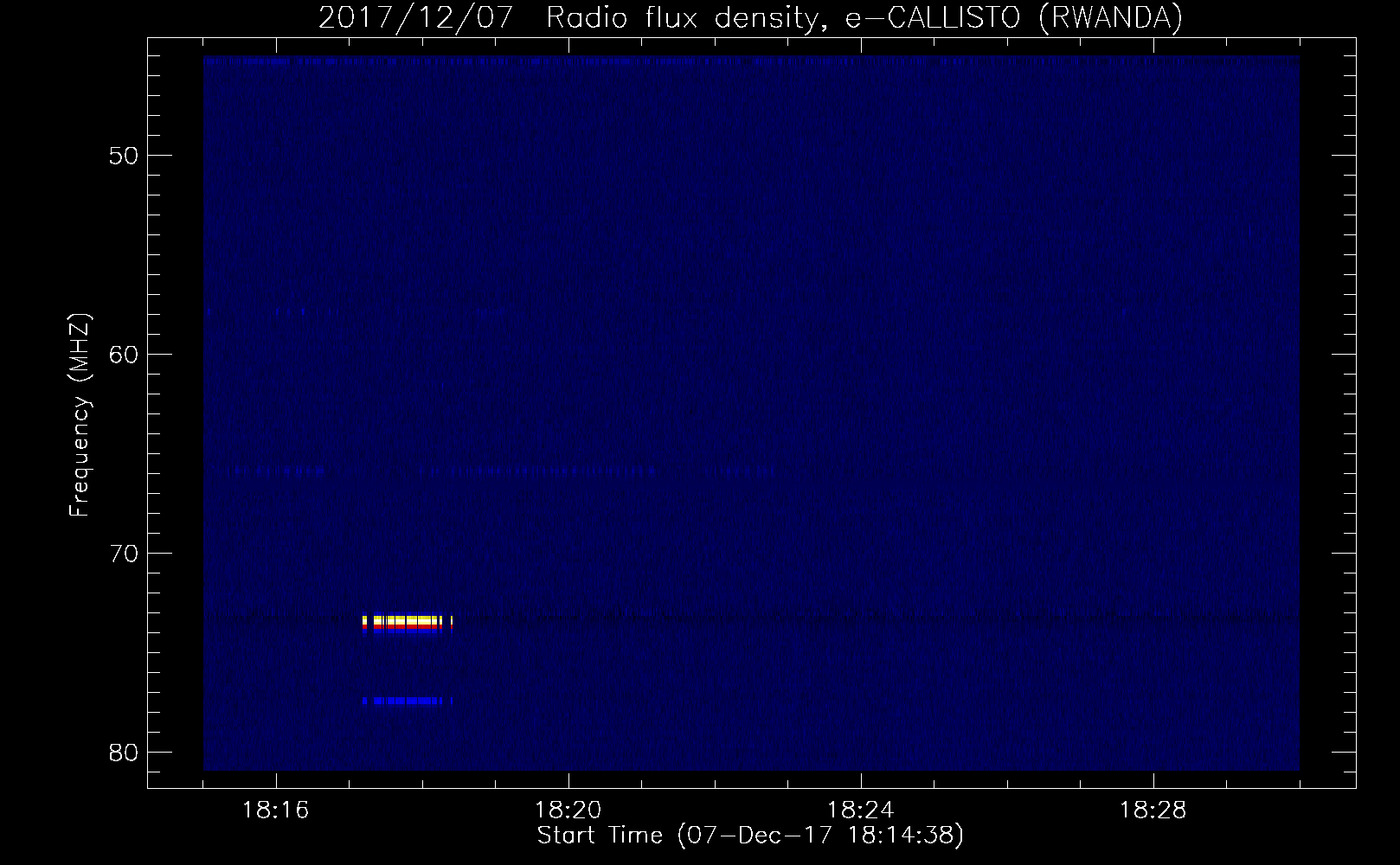Click the plot title "Radio flux density, e-CALLISTO (RWANDA)"
1400x865 pixels.
[863, 17]
